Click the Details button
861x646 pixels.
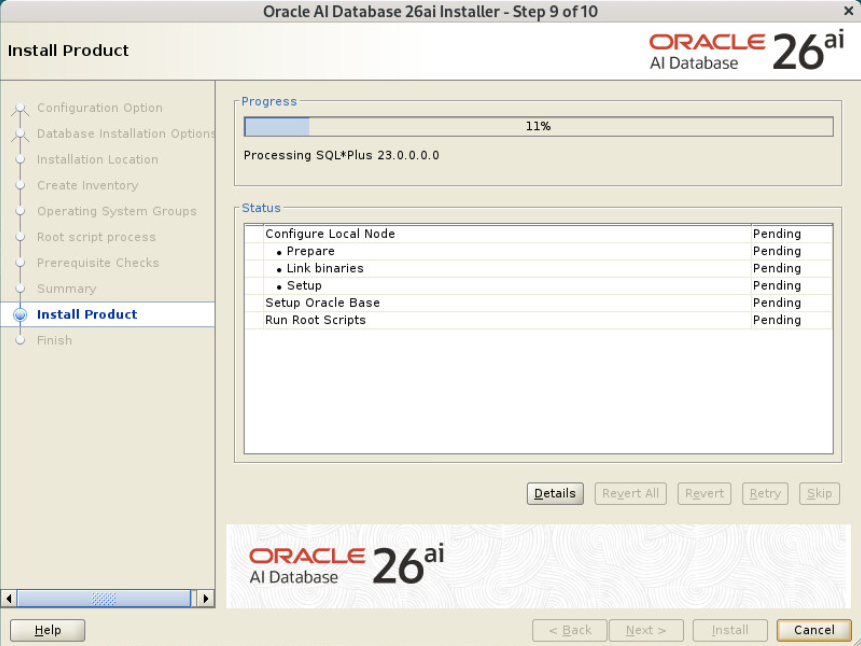coord(555,493)
